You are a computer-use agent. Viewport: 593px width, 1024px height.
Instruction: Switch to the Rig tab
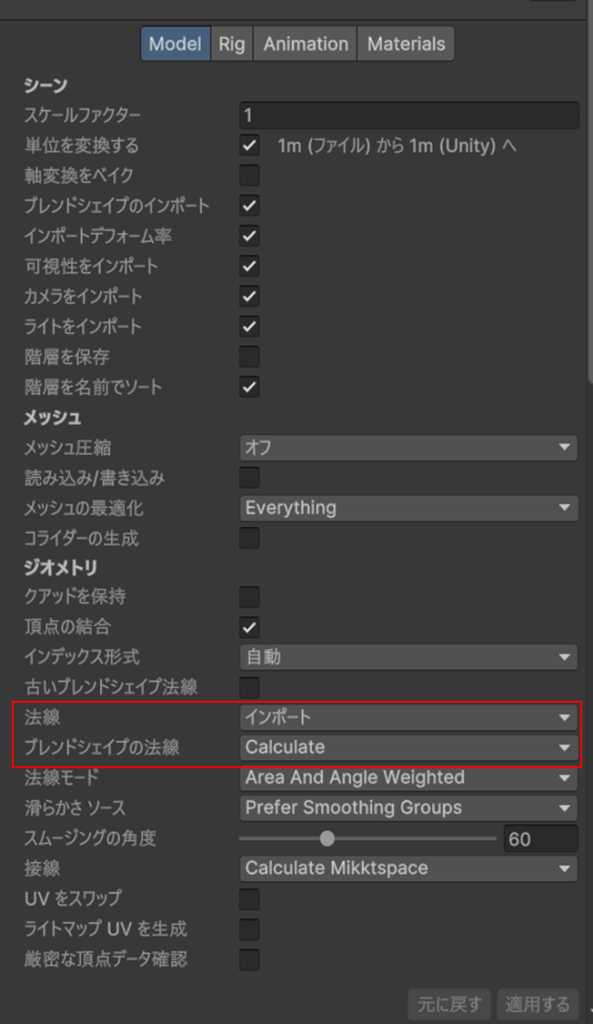click(x=232, y=44)
